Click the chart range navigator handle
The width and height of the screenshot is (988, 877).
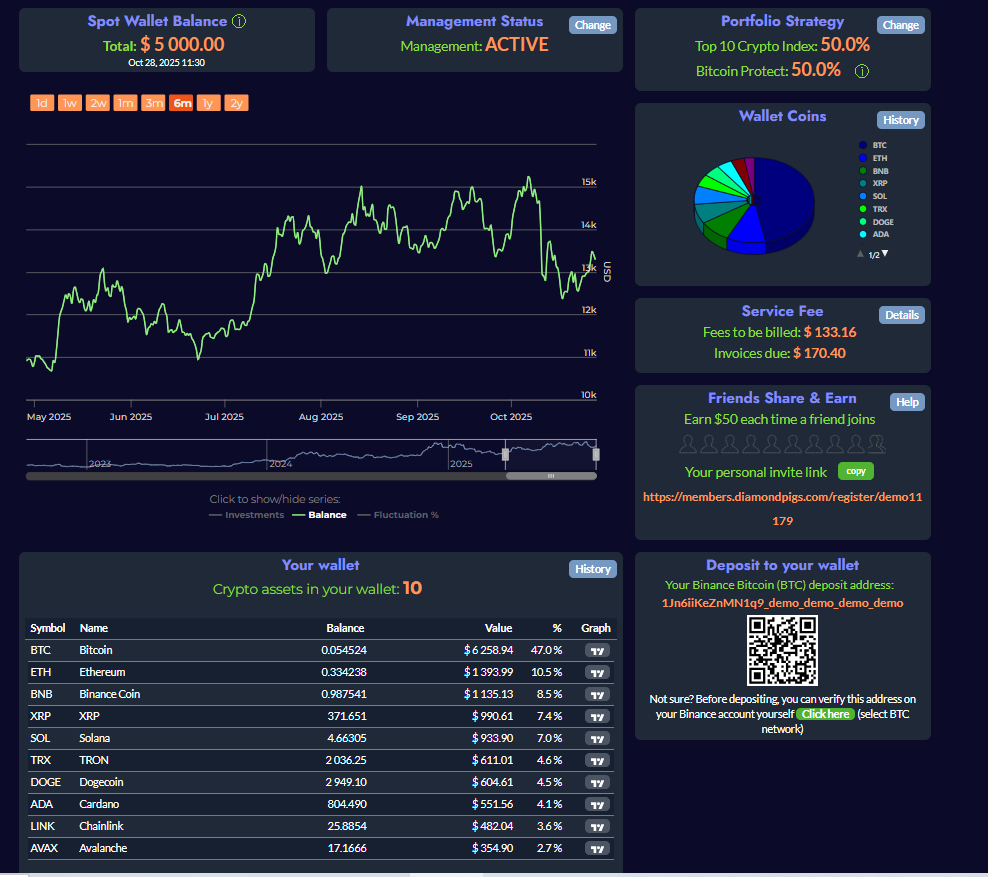point(505,454)
